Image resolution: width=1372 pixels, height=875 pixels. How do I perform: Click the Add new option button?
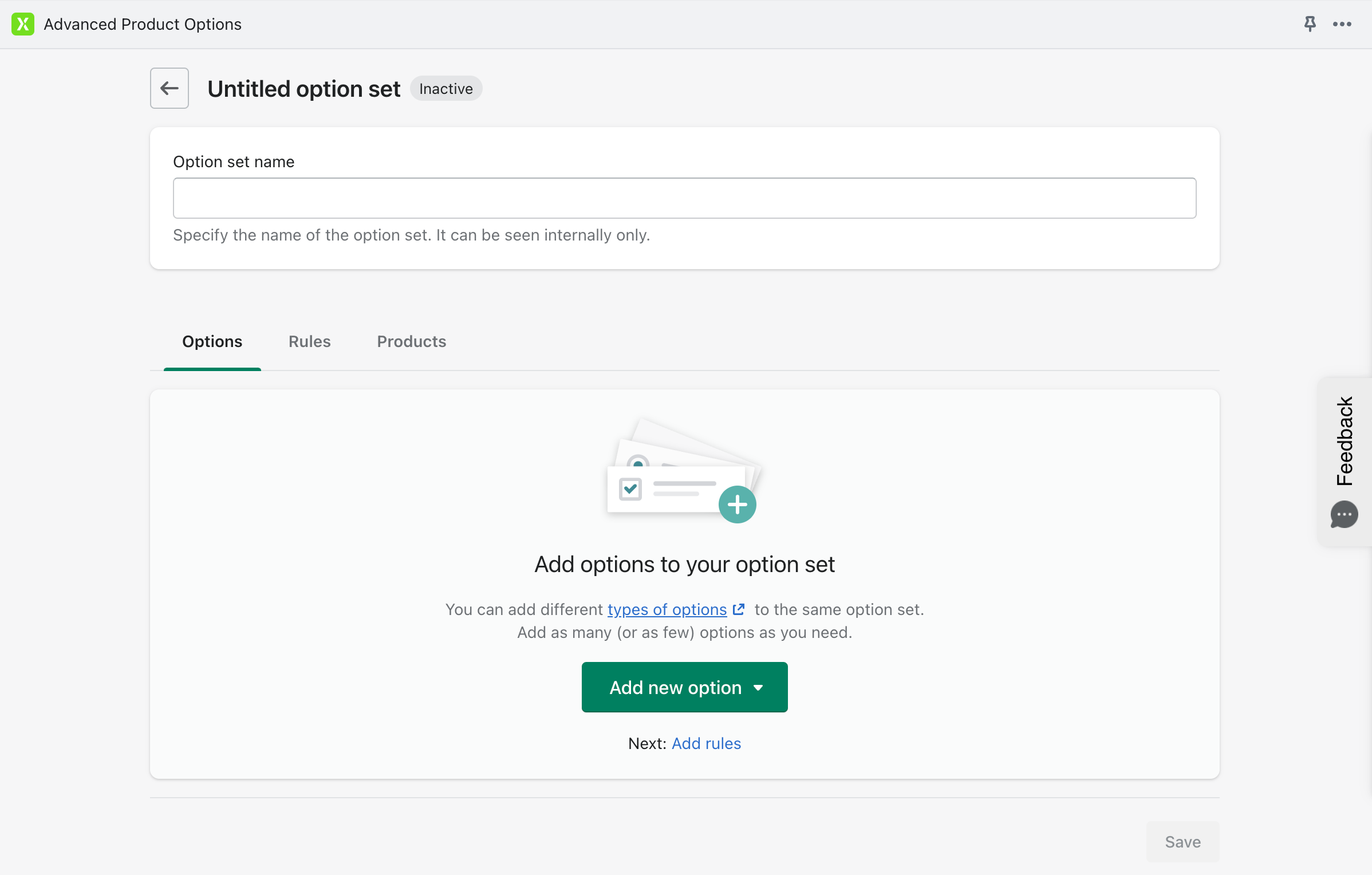click(685, 686)
